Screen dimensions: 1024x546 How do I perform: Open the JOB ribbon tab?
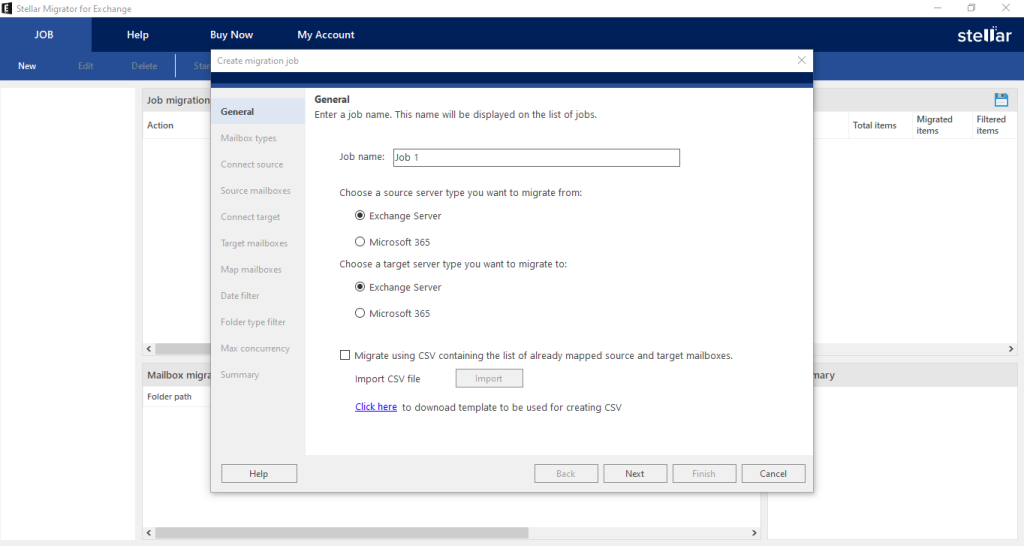44,35
